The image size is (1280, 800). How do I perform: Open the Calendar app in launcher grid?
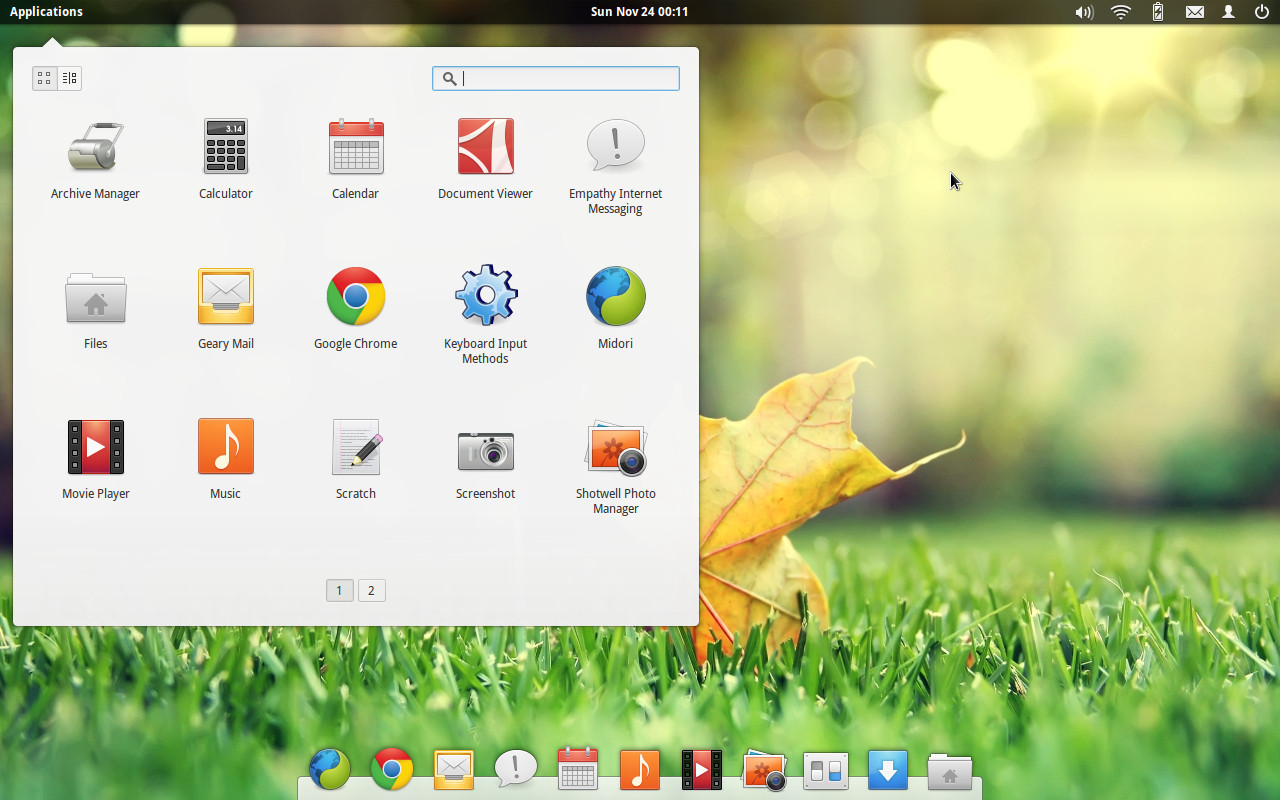356,146
